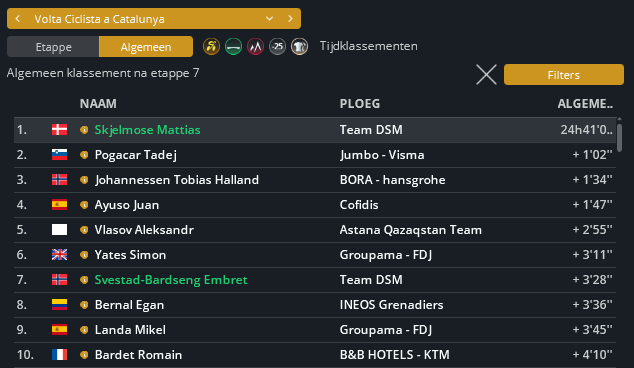Select the Algemeen tab
This screenshot has width=634, height=368.
(x=146, y=47)
